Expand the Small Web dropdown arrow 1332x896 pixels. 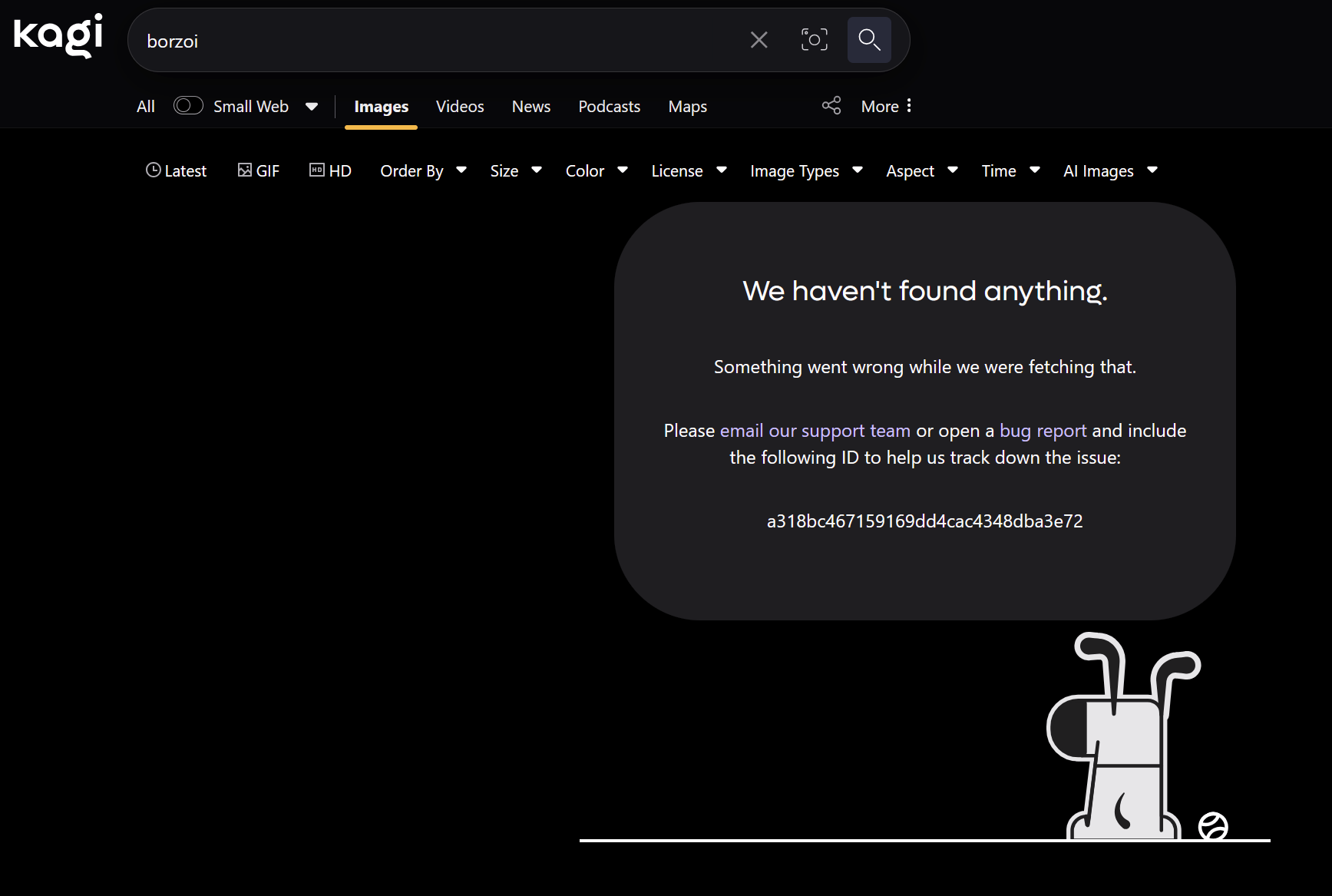click(x=312, y=107)
